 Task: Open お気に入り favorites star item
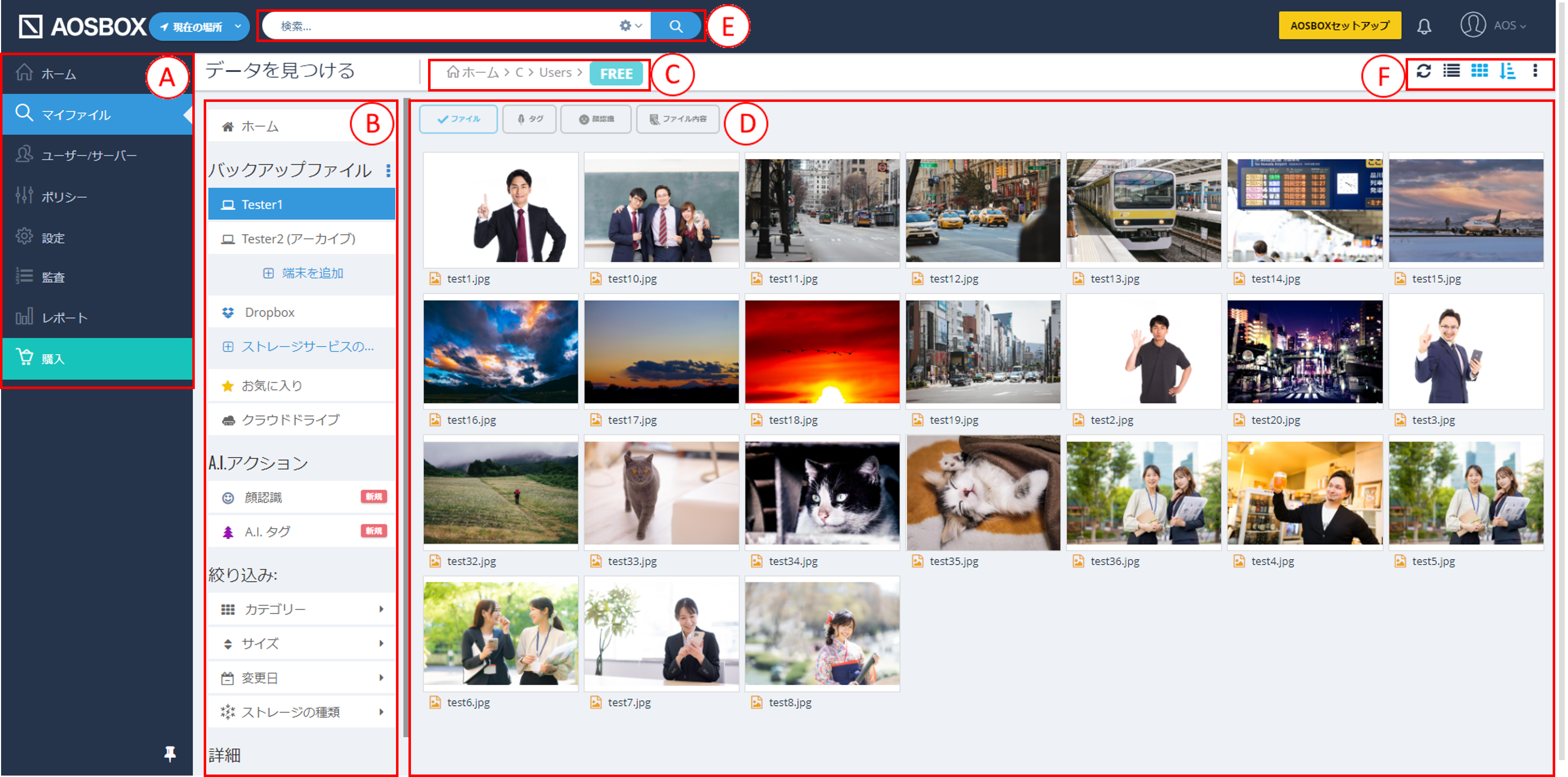pos(302,386)
